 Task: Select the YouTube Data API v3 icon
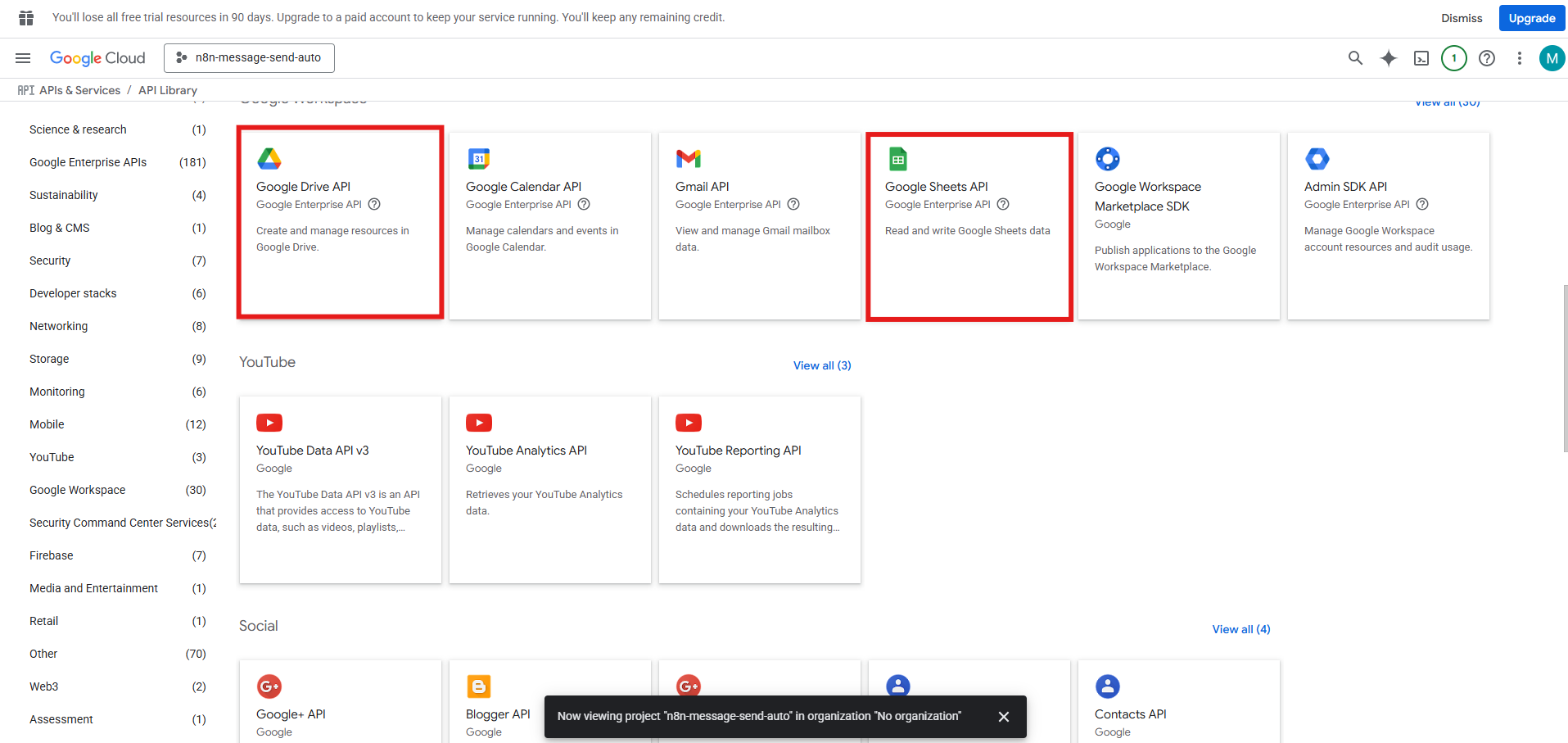[x=269, y=423]
